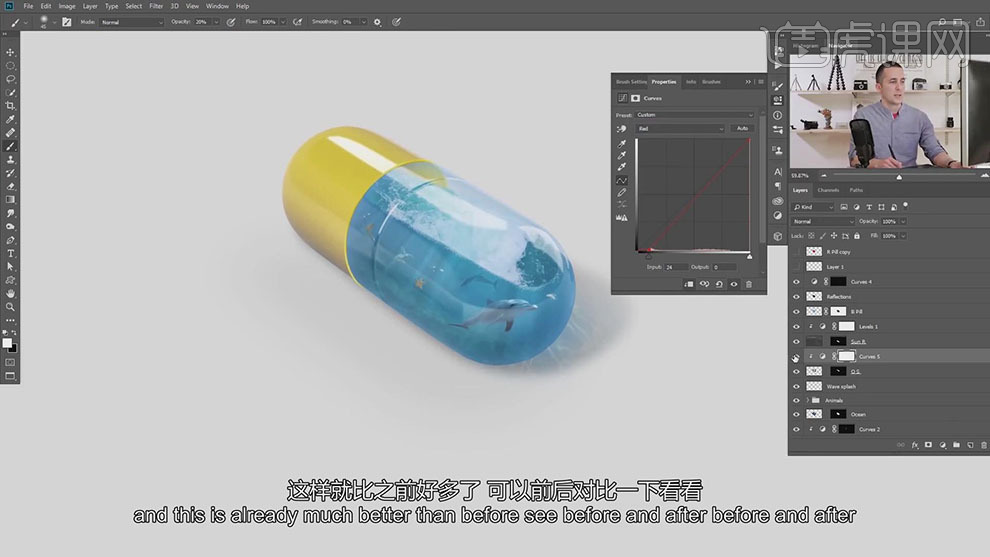Viewport: 990px width, 557px height.
Task: Open the Window menu
Action: tap(217, 6)
